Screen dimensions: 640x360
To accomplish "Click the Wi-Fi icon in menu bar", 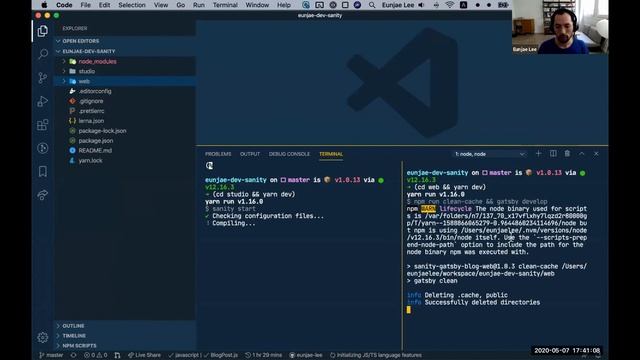I will pos(450,5).
